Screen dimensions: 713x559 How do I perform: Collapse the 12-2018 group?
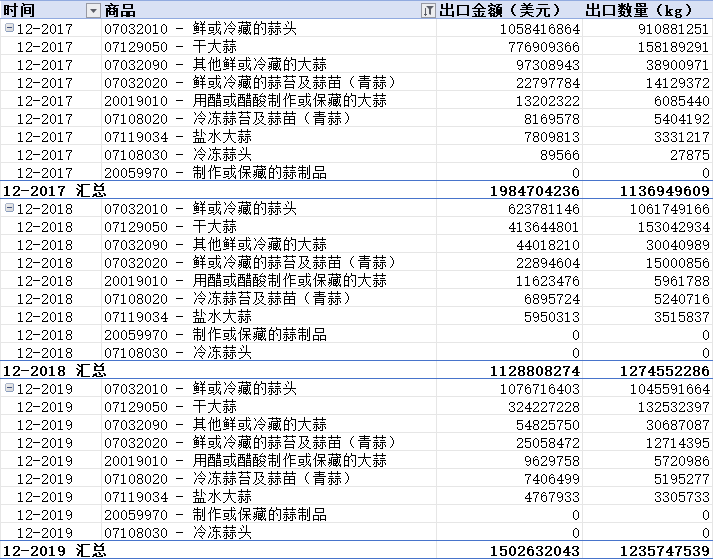coord(9,208)
